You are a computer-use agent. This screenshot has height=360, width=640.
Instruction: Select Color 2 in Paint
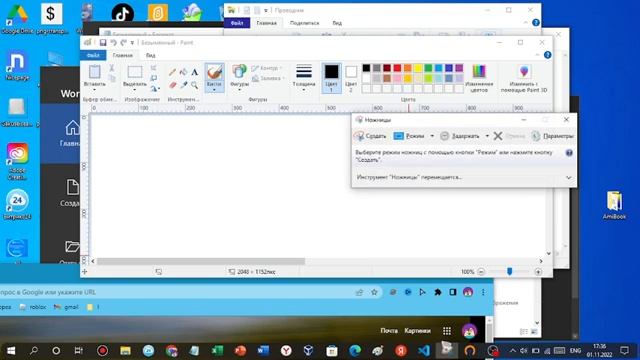pyautogui.click(x=351, y=78)
